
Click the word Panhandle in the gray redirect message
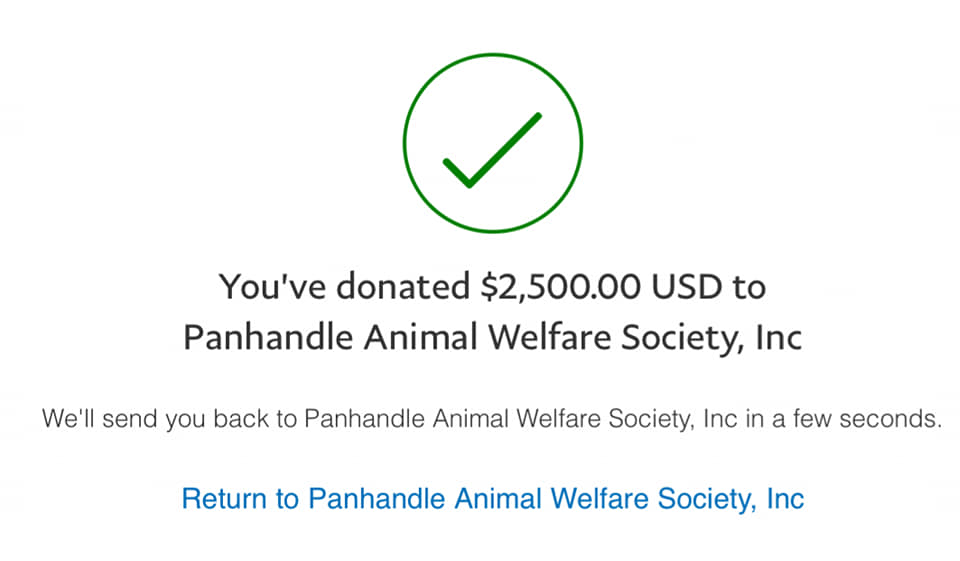pyautogui.click(x=351, y=418)
